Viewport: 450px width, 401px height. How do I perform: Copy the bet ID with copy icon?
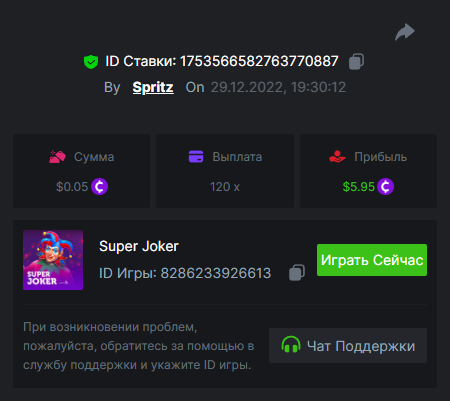tap(356, 62)
